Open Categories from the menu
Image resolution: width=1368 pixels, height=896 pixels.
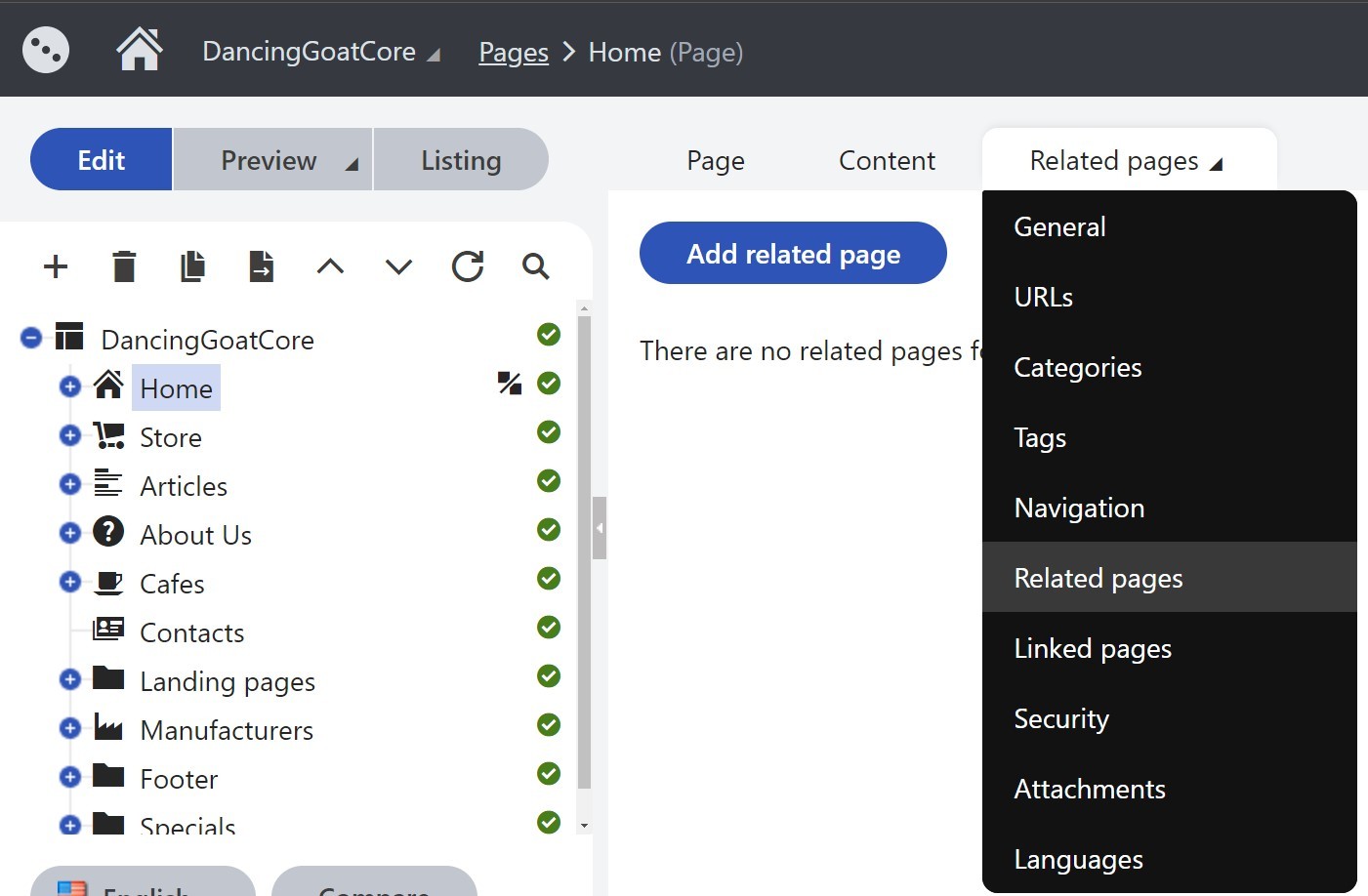pos(1170,367)
